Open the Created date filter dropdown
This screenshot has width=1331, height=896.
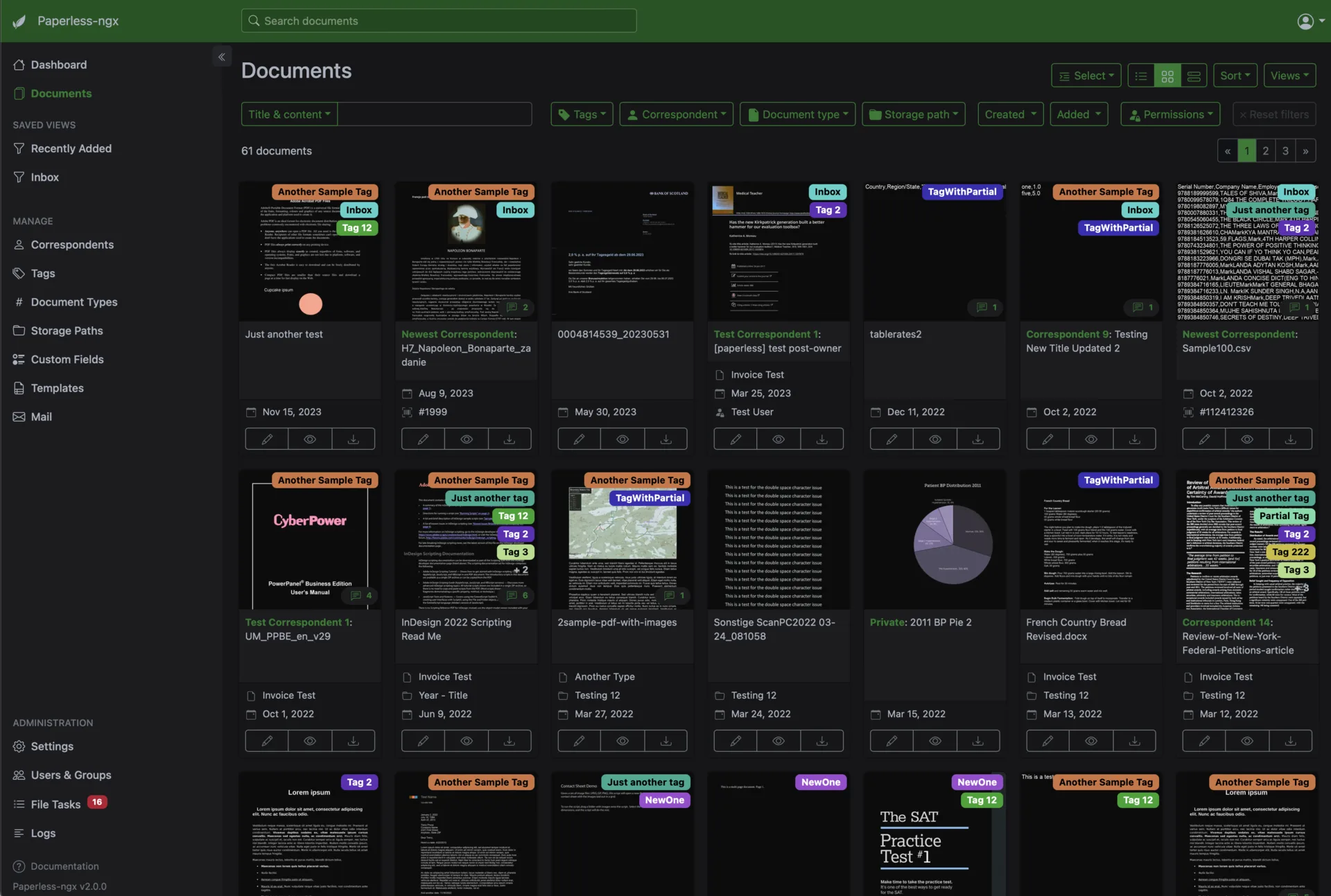(x=1009, y=114)
